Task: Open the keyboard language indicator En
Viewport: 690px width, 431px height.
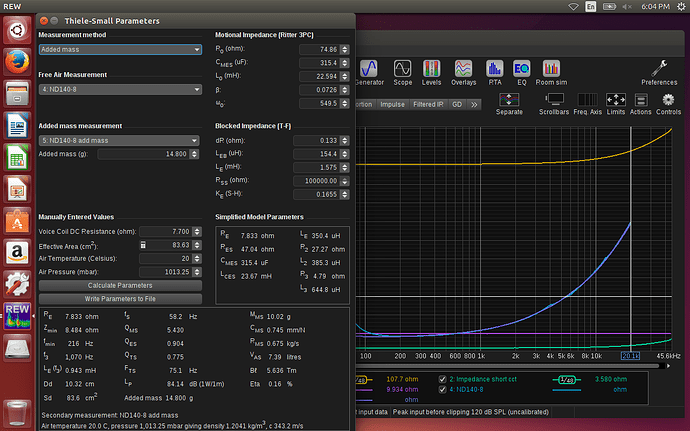Action: pyautogui.click(x=590, y=7)
